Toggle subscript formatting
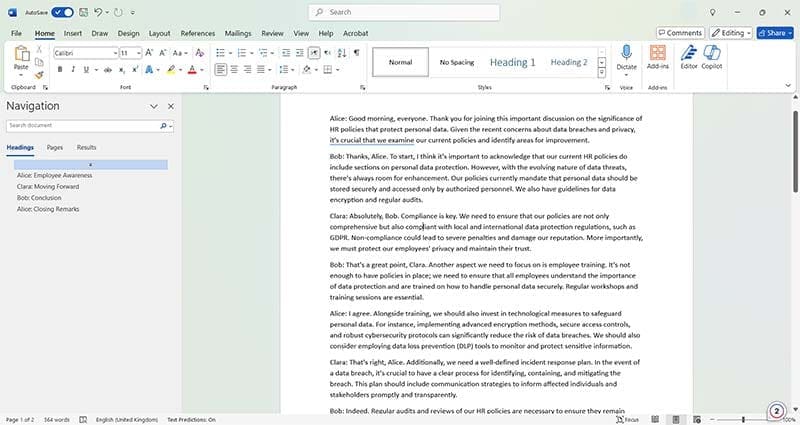Screen dimensions: 800x425 click(x=121, y=69)
